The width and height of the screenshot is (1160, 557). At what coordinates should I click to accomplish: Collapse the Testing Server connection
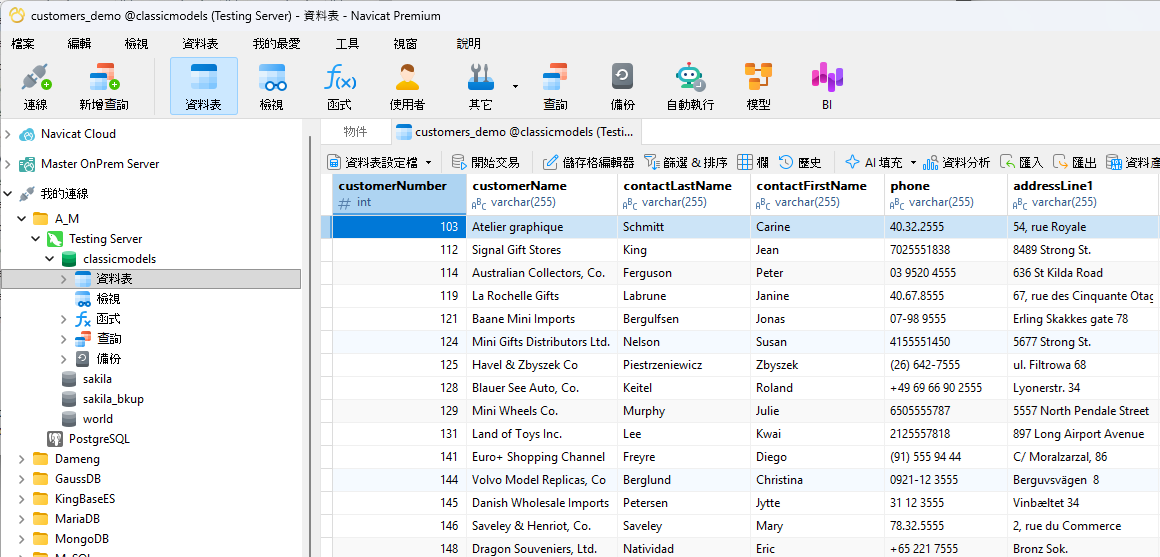point(36,239)
